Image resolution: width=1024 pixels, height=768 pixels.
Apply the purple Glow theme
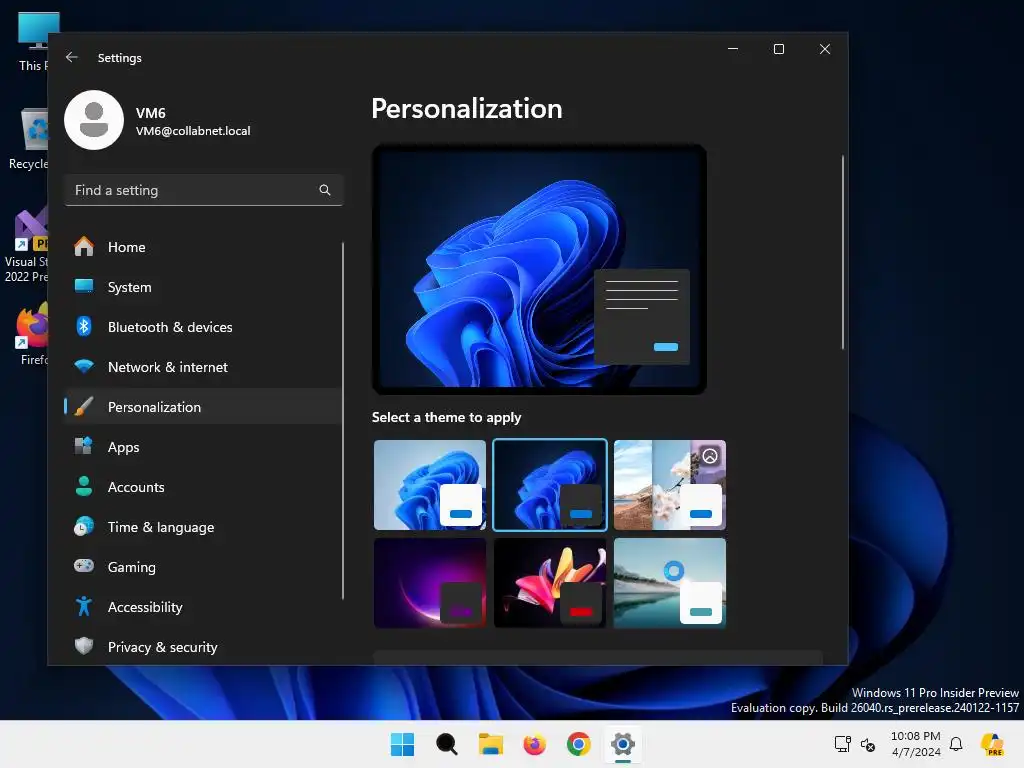pos(430,583)
